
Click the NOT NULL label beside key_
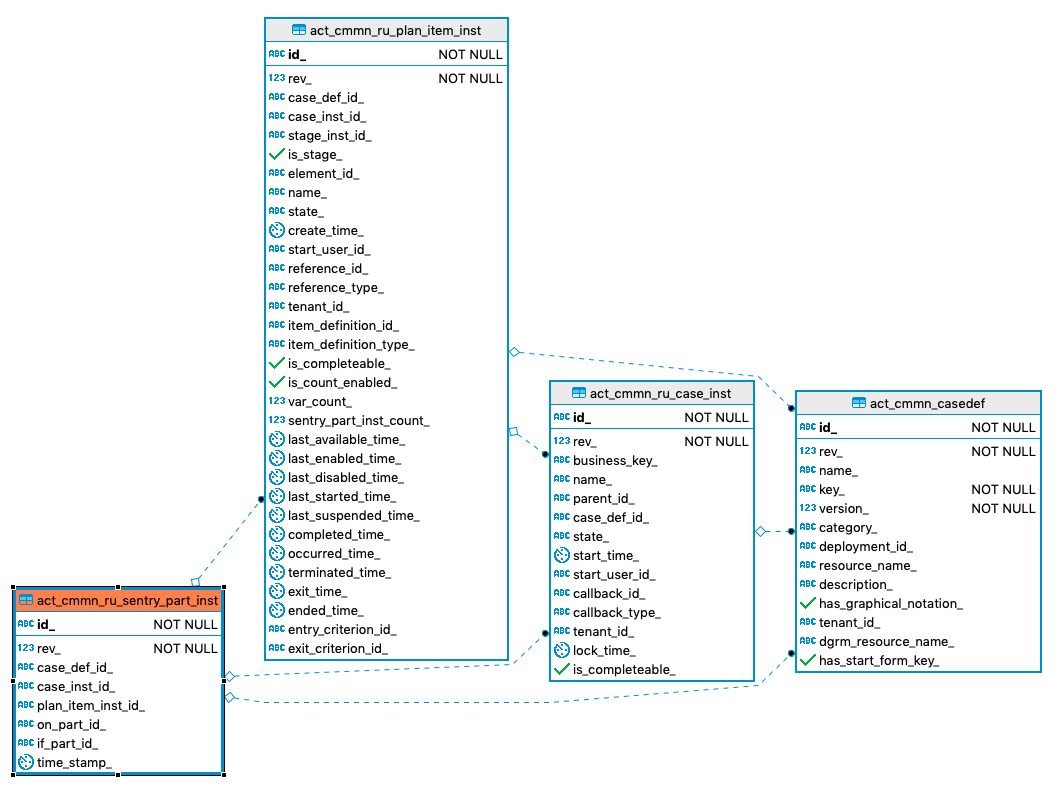click(1003, 490)
